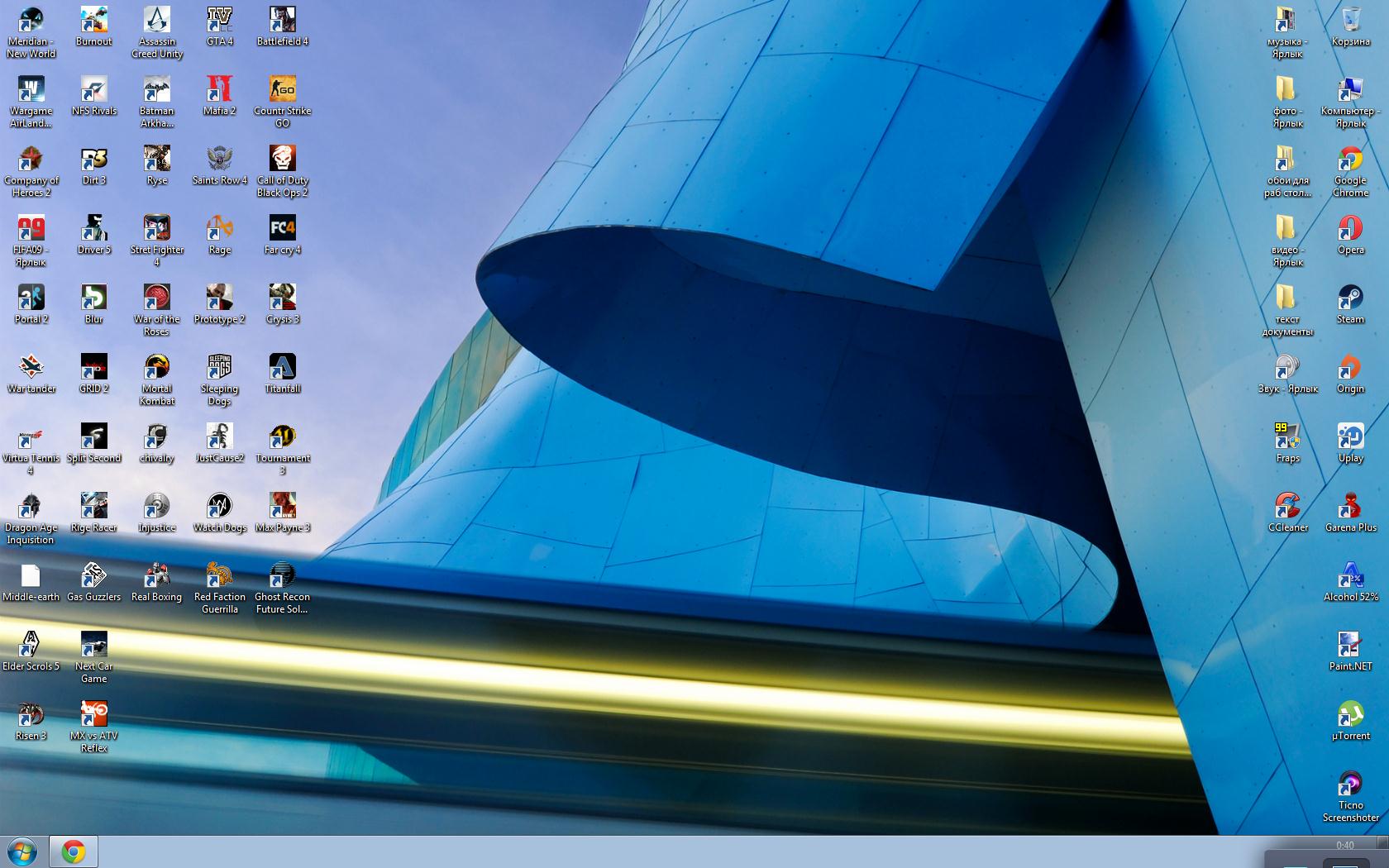Screen dimensions: 1389x868
Task: Click the Mortal Kombat shortcut
Action: pos(157,379)
